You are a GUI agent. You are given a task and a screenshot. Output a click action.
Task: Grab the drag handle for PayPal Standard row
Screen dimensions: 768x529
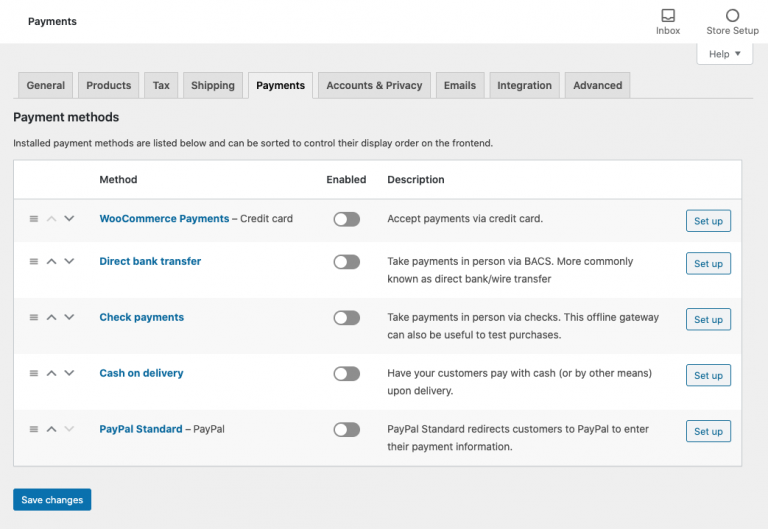coord(34,429)
